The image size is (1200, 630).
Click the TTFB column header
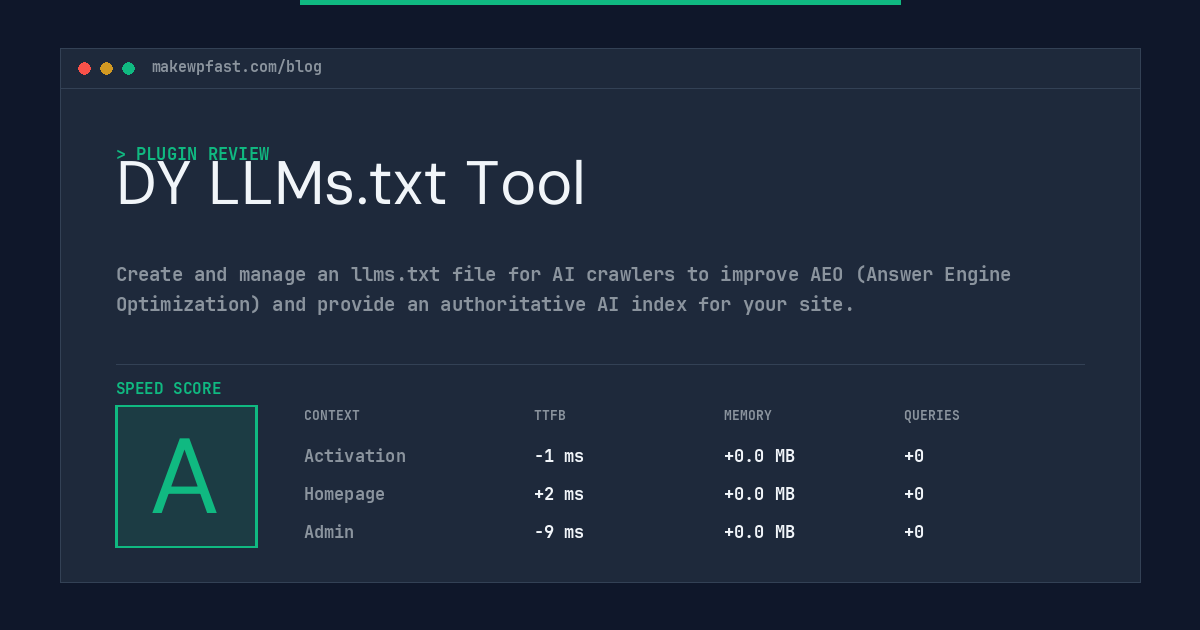(550, 416)
